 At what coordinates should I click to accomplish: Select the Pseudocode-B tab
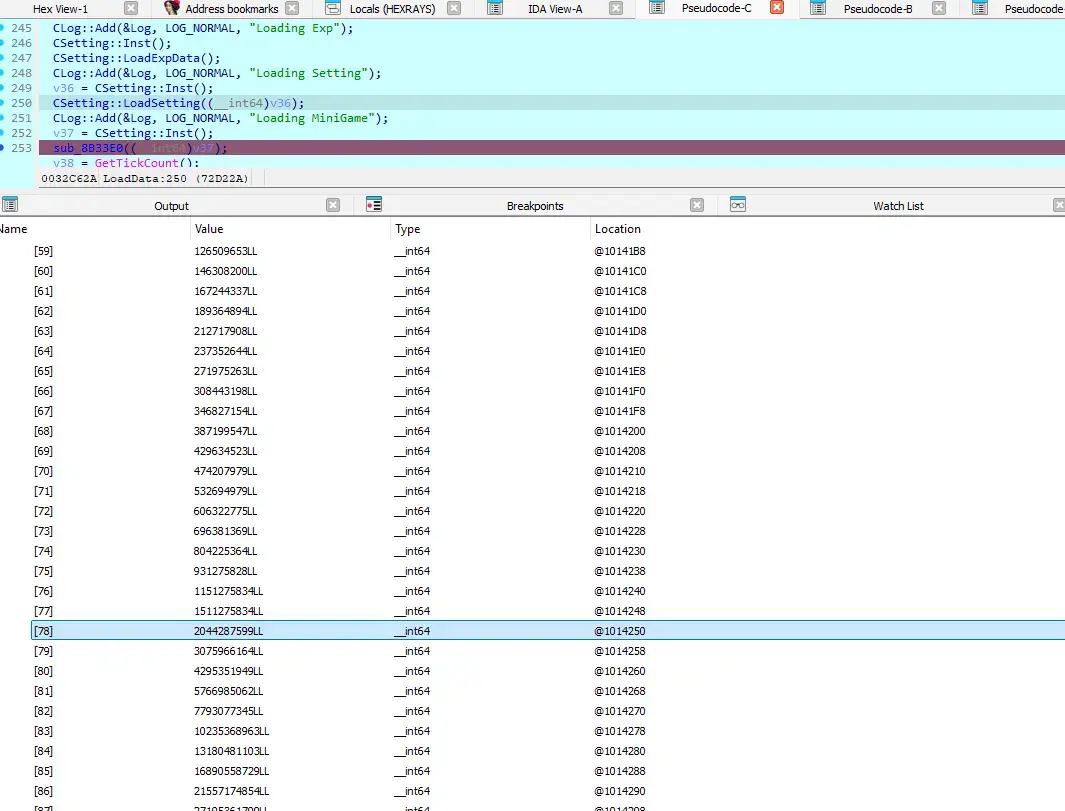(878, 9)
